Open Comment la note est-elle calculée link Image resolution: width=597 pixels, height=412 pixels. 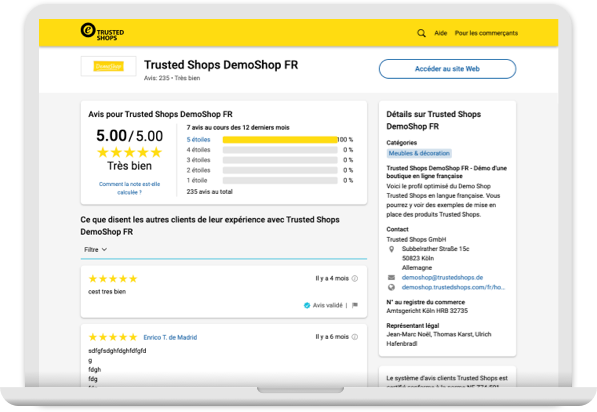129,188
